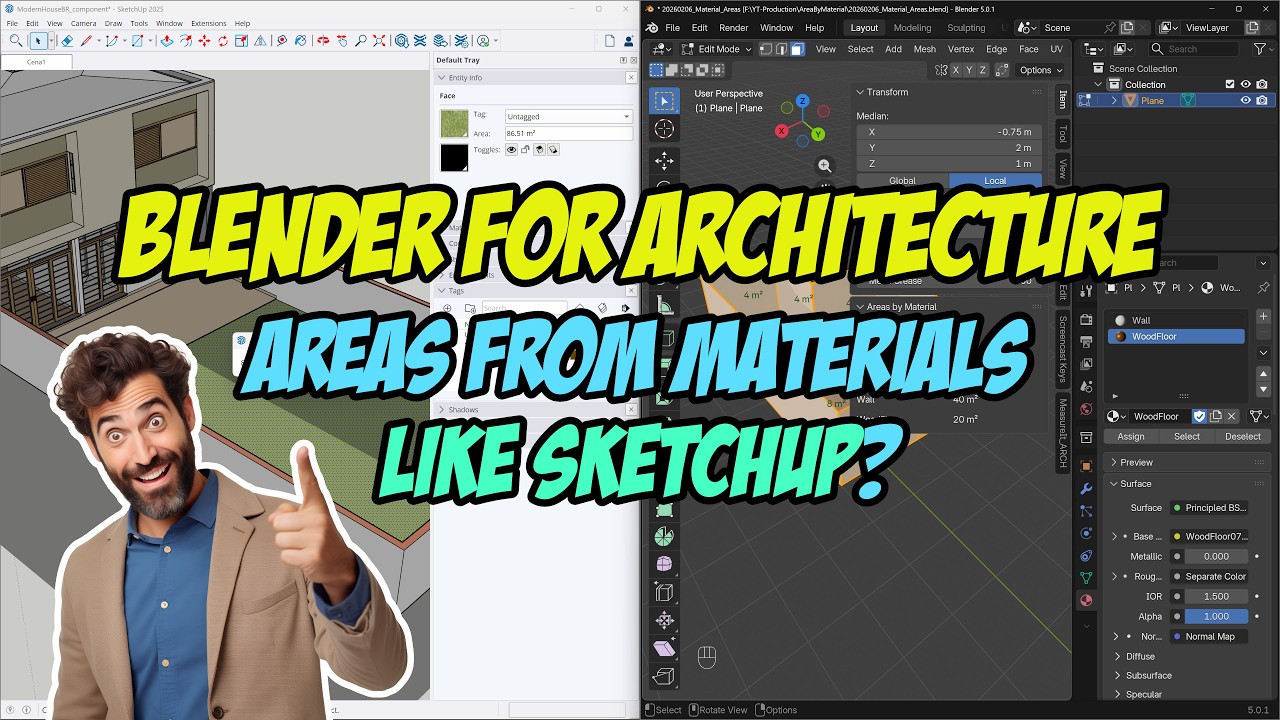Collapse the Surface material panel
1280x720 pixels.
1114,484
